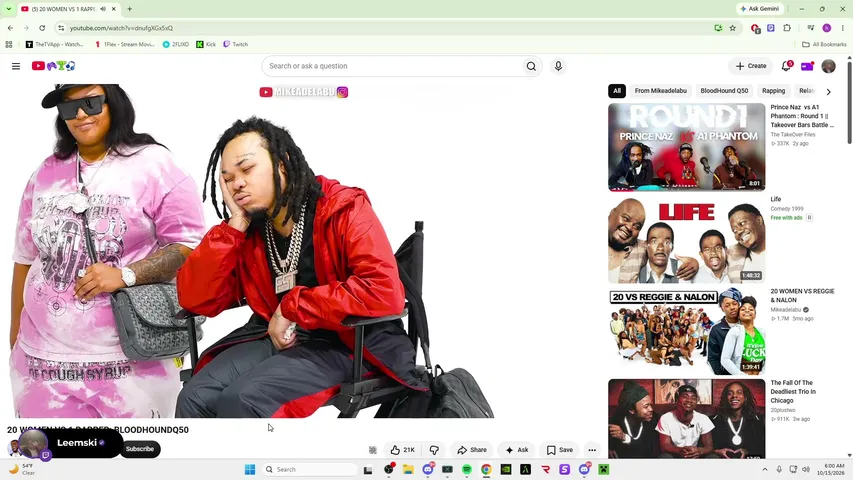Open the Windows Start menu

(x=250, y=469)
